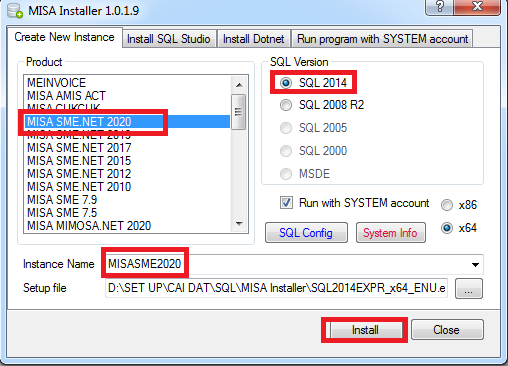
Task: Select the x64 architecture option
Action: coord(447,228)
